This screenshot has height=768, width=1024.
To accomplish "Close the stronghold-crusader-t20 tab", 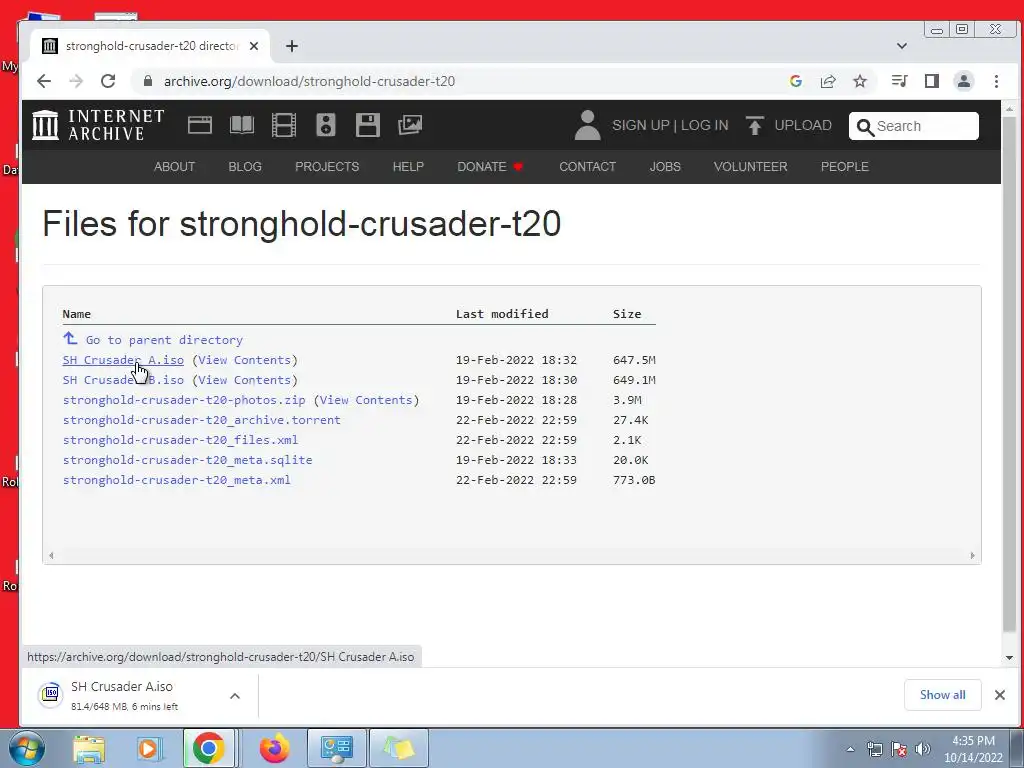I will point(254,46).
